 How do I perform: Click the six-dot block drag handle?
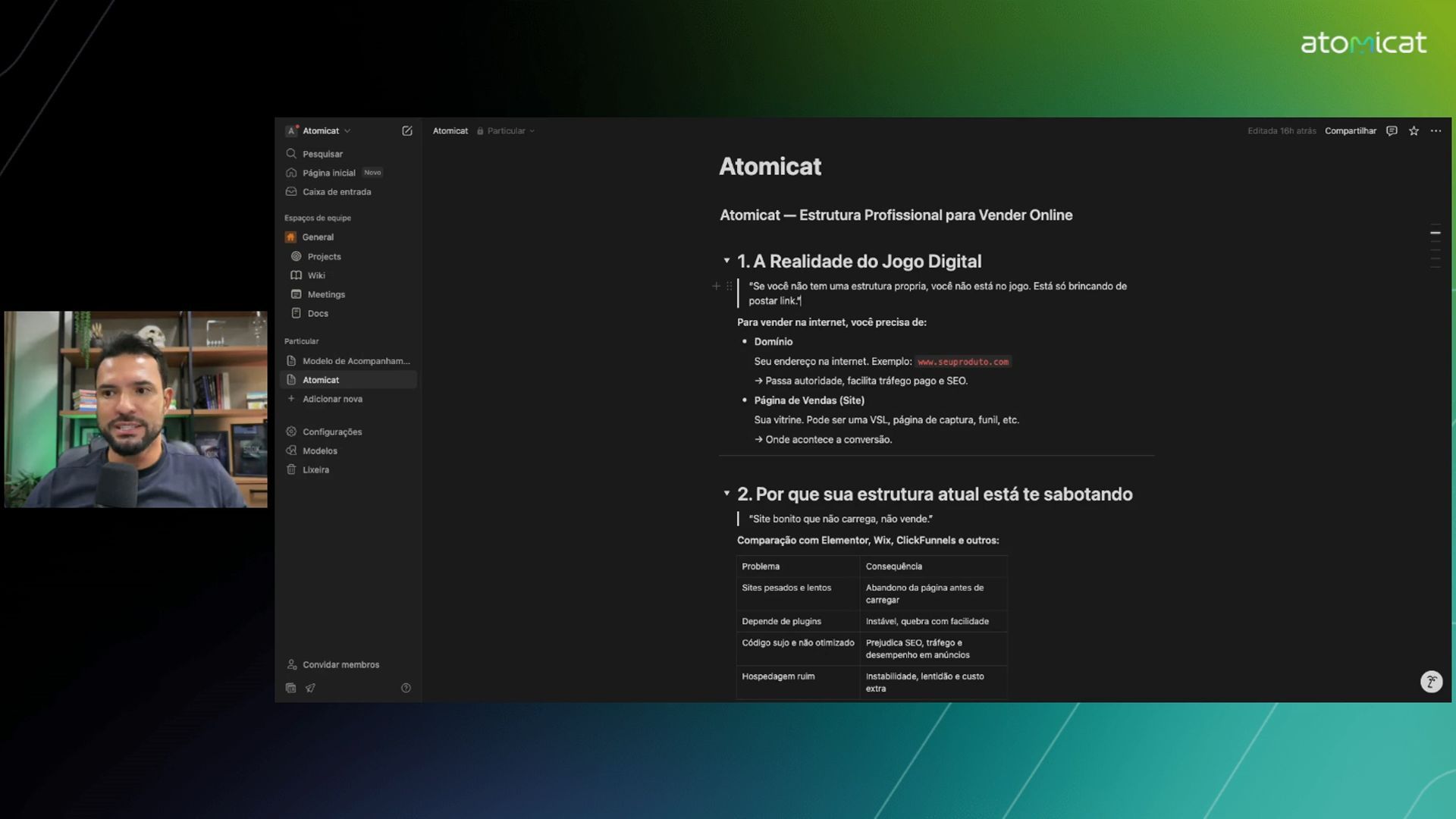coord(730,286)
